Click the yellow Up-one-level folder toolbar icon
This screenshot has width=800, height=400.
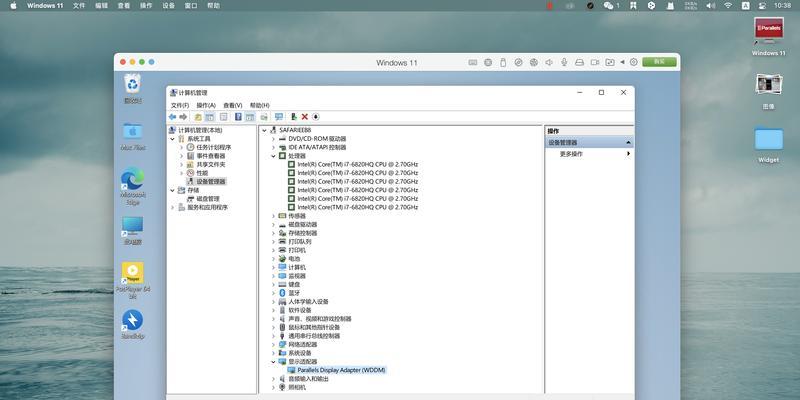198,117
